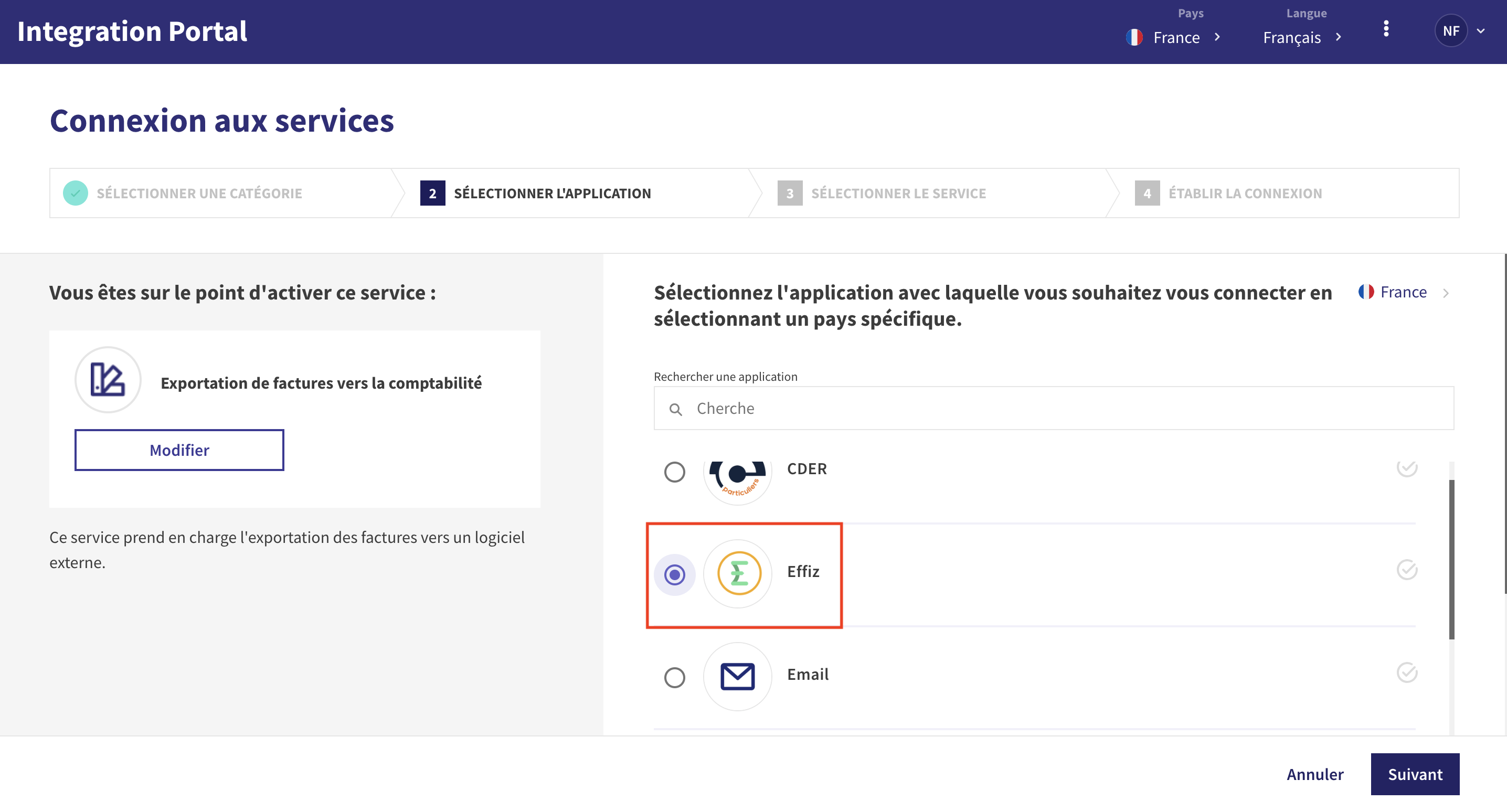
Task: Click the check icon in Email row
Action: coord(1406,672)
